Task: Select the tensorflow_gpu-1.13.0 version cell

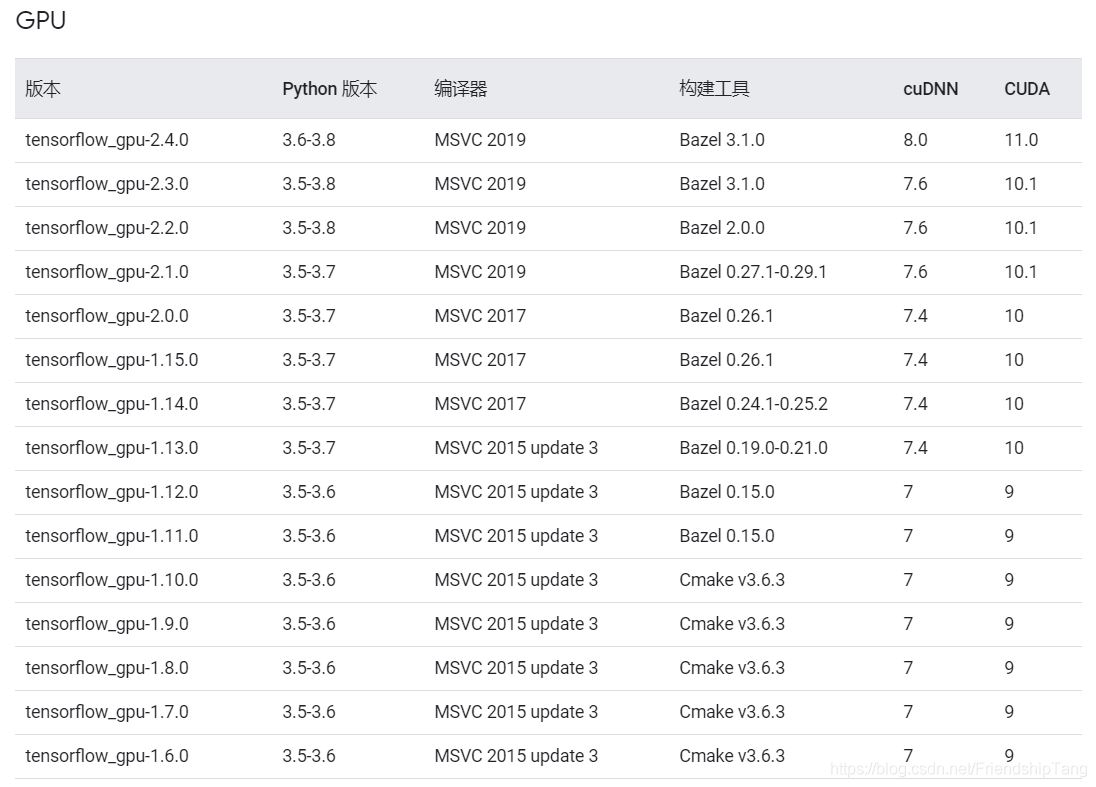Action: [111, 448]
